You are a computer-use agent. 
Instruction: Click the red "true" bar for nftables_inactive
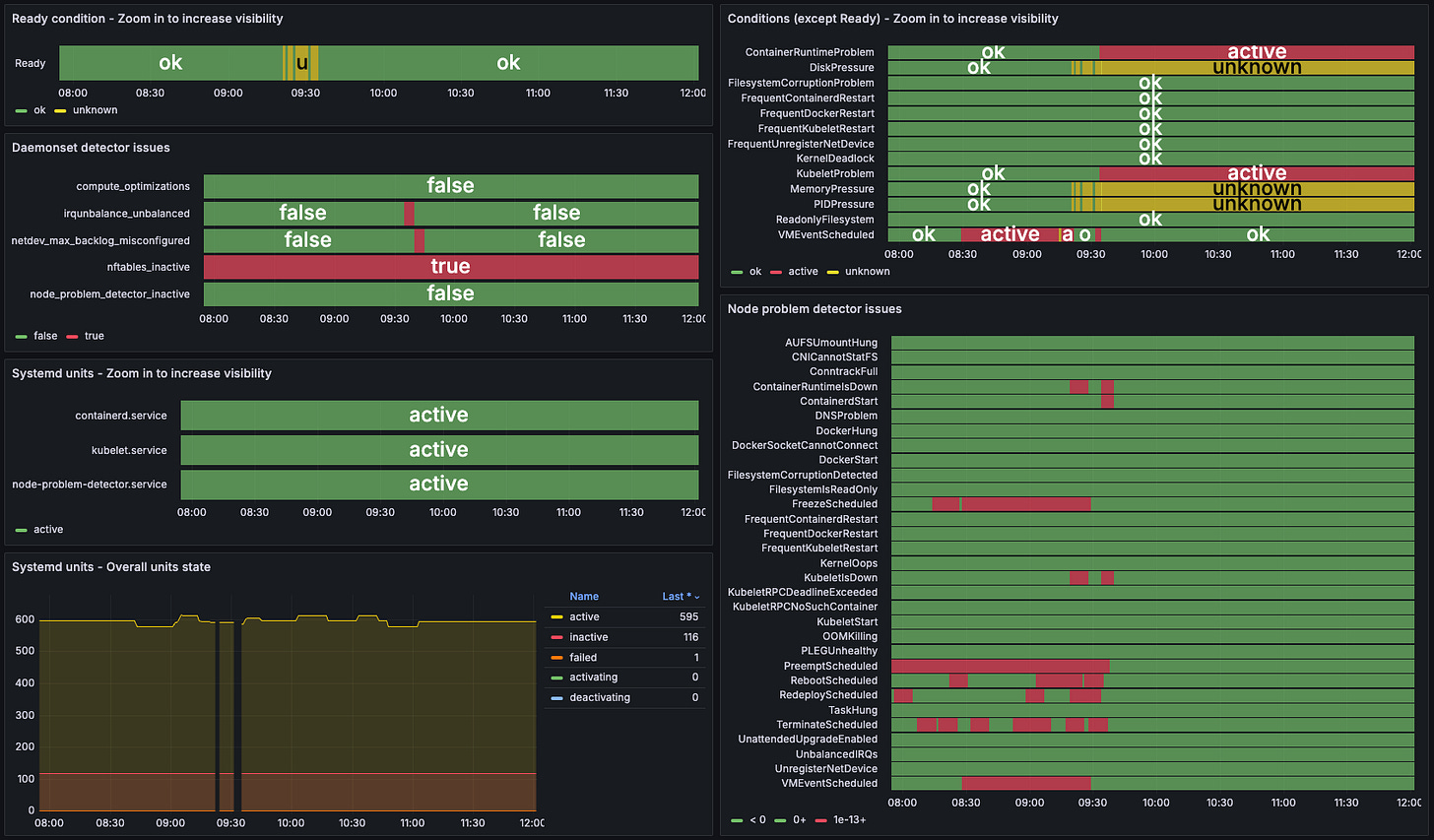(x=450, y=266)
